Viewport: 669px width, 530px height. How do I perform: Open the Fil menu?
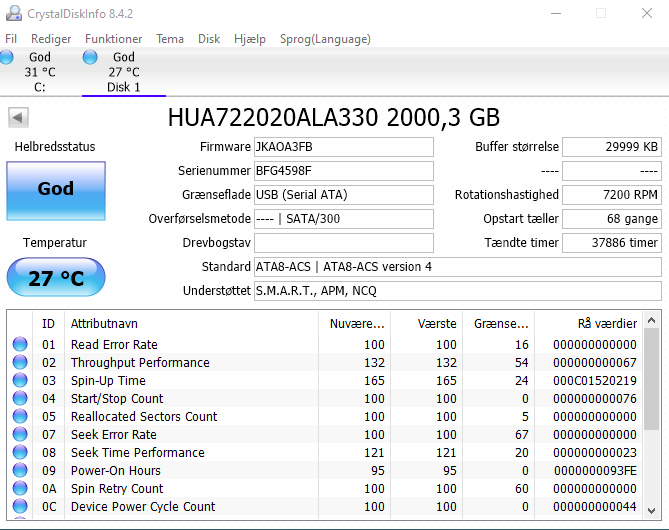coord(11,39)
